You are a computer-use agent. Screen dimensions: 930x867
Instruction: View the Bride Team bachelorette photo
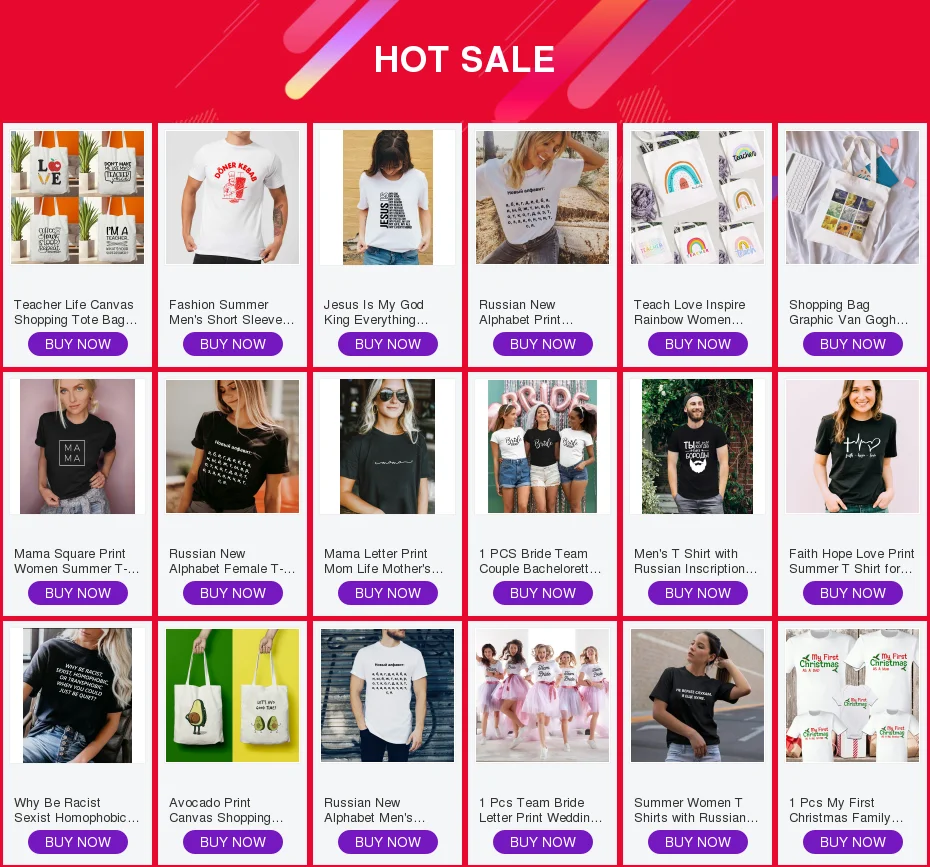(543, 446)
